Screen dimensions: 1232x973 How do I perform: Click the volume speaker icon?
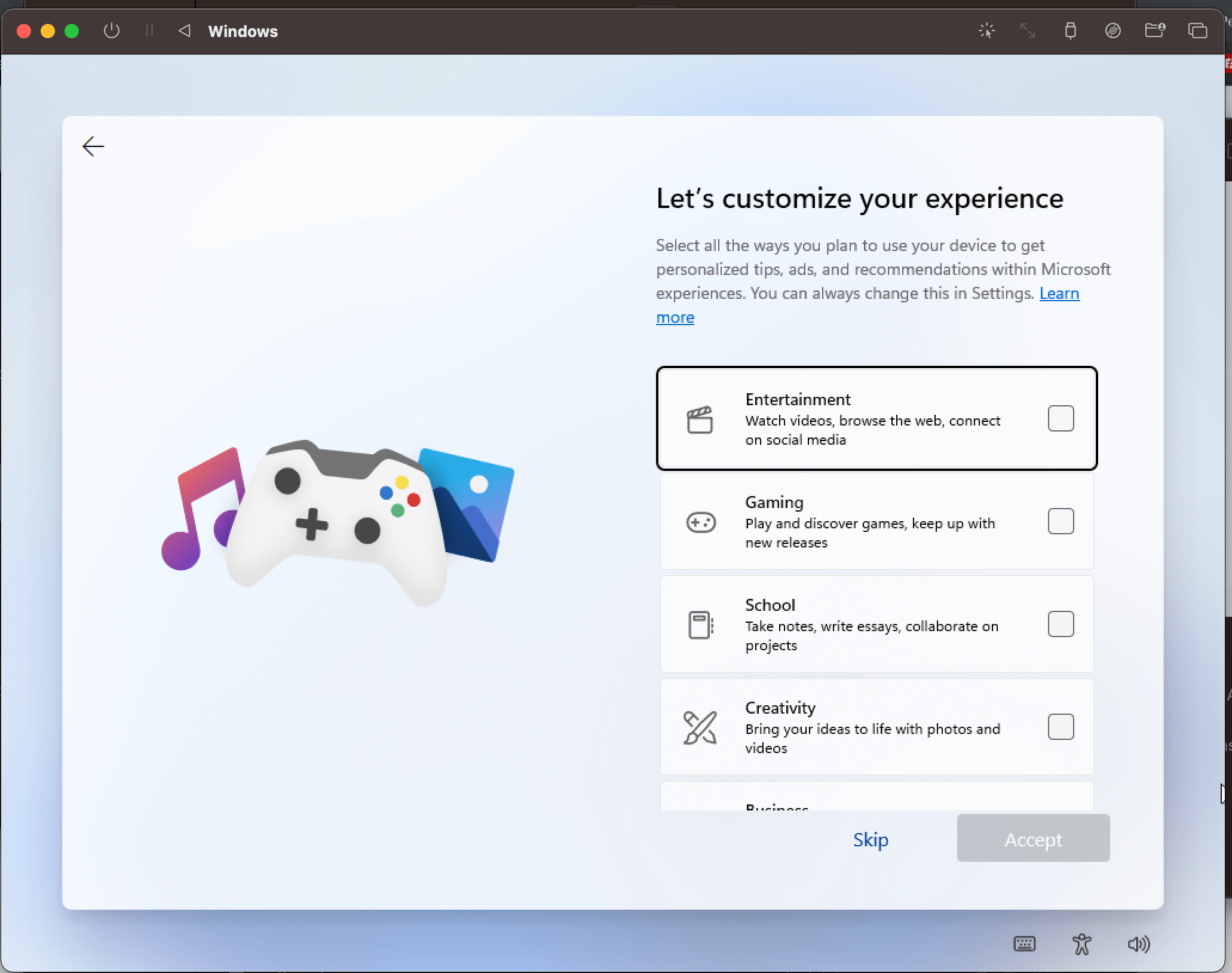pos(1138,944)
